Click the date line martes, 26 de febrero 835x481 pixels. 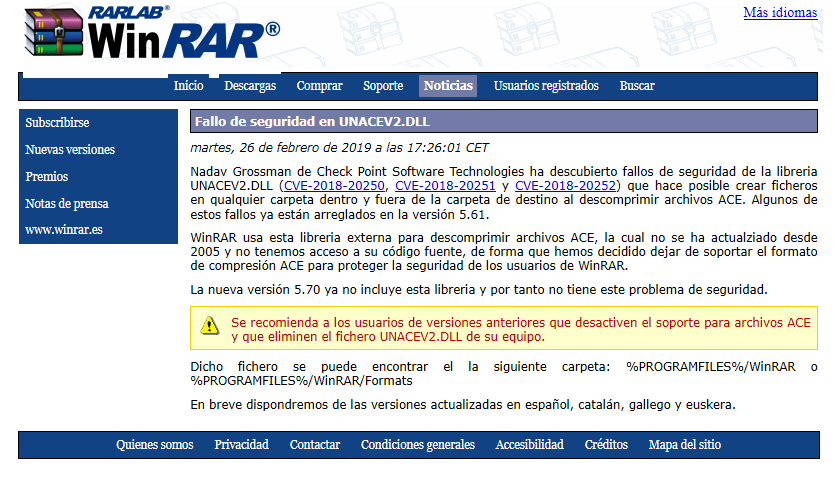click(x=339, y=148)
